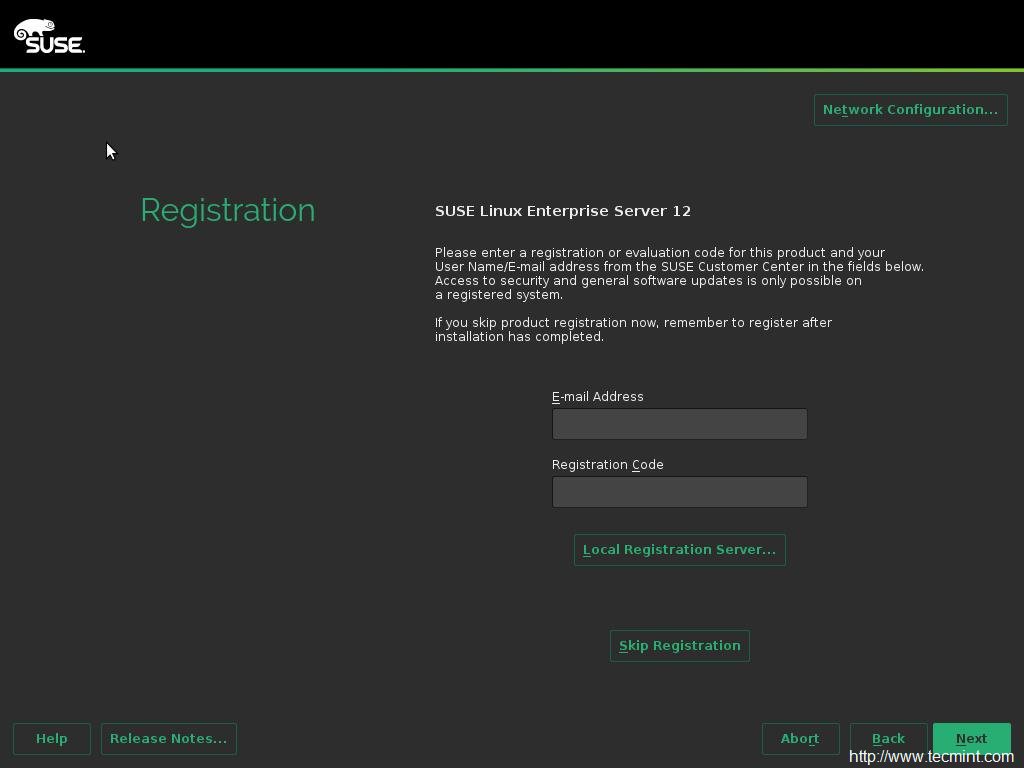
Task: Go Back to the previous step
Action: [888, 739]
